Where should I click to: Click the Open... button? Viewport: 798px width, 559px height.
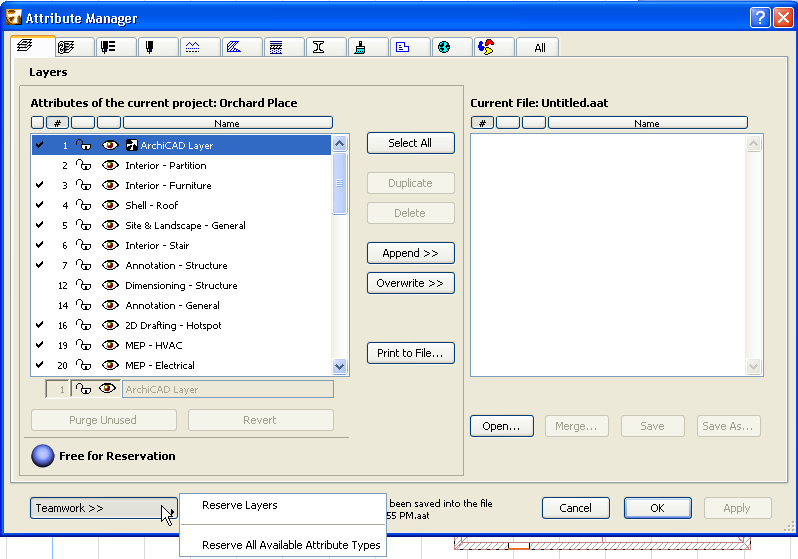(x=502, y=426)
